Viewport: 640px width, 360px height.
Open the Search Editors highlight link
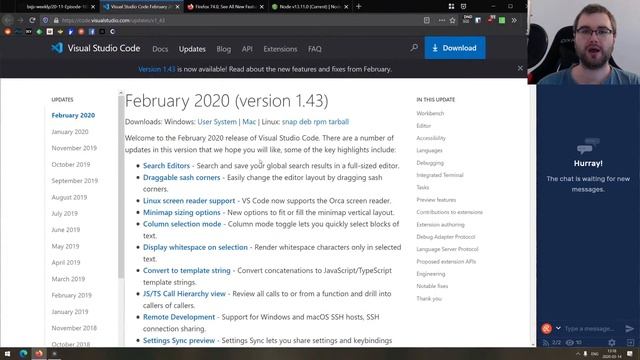click(166, 165)
